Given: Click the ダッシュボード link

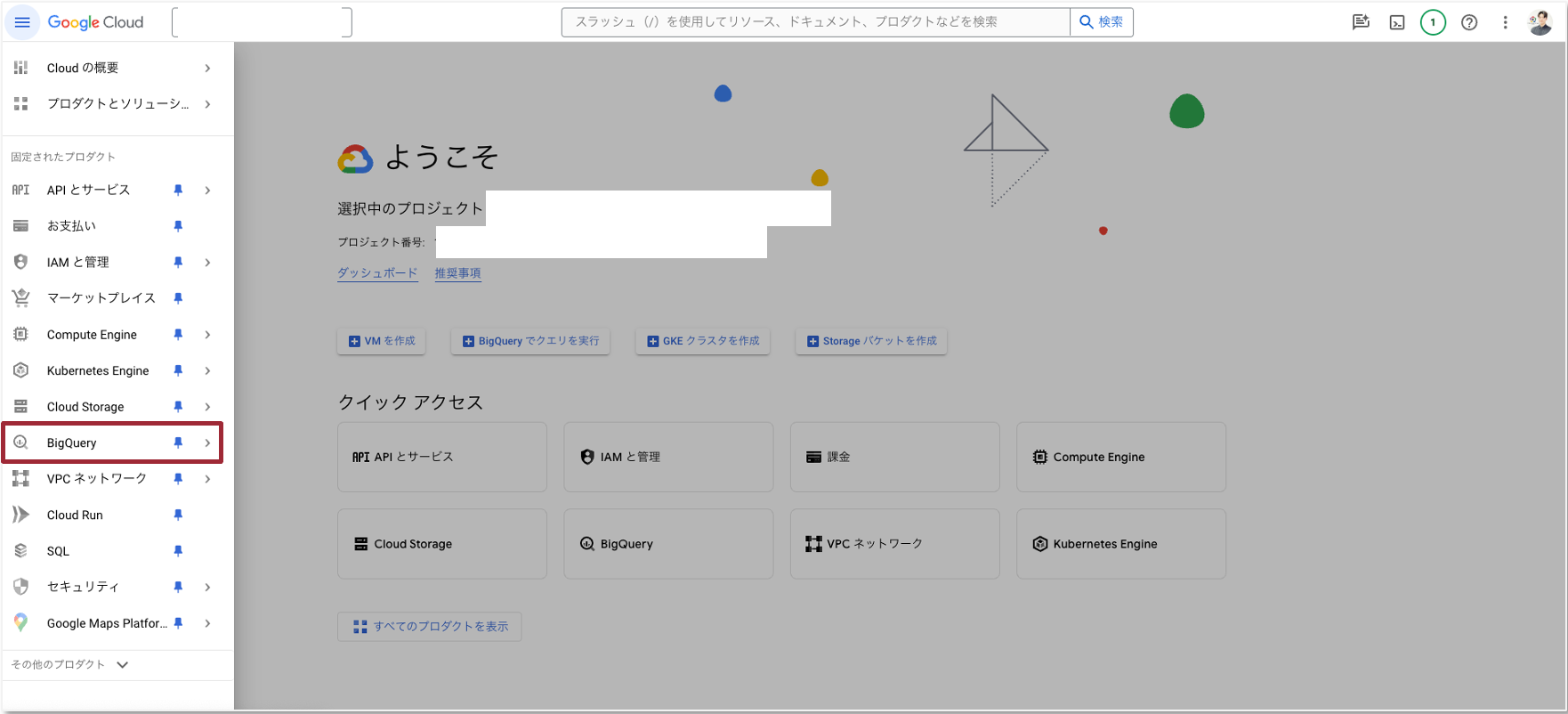Looking at the screenshot, I should (377, 273).
